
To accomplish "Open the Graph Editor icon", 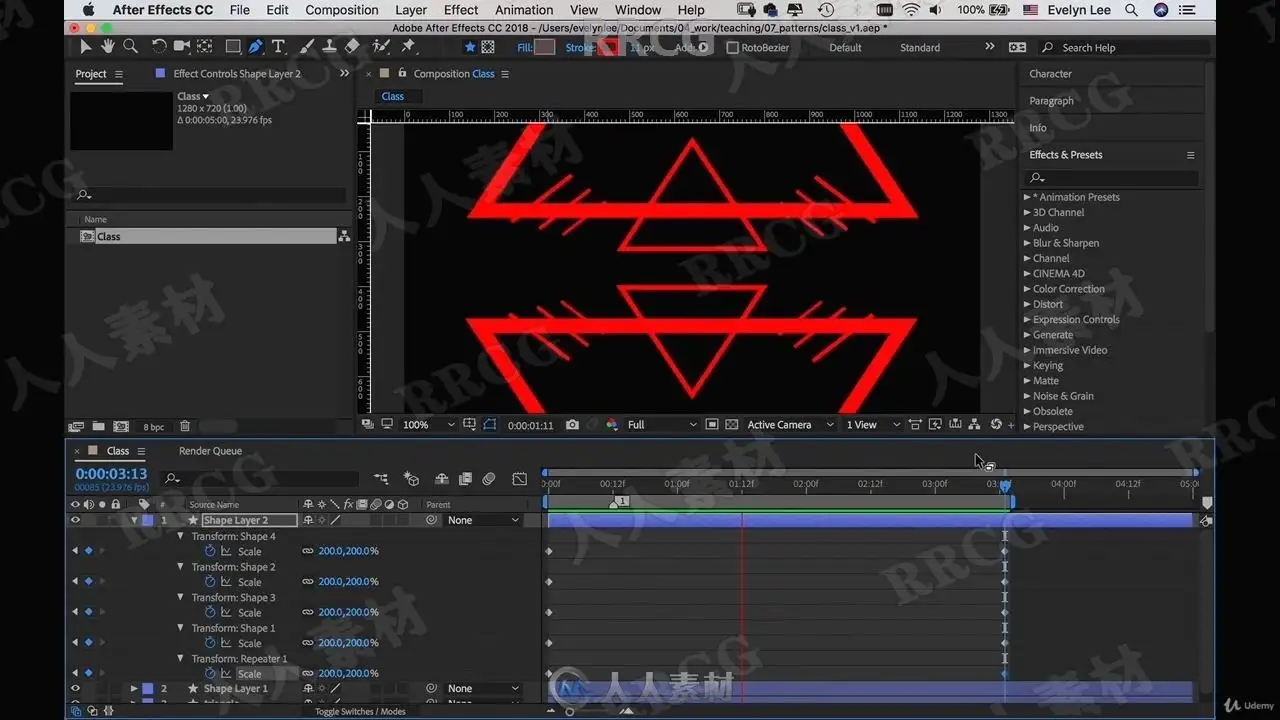I will [519, 479].
